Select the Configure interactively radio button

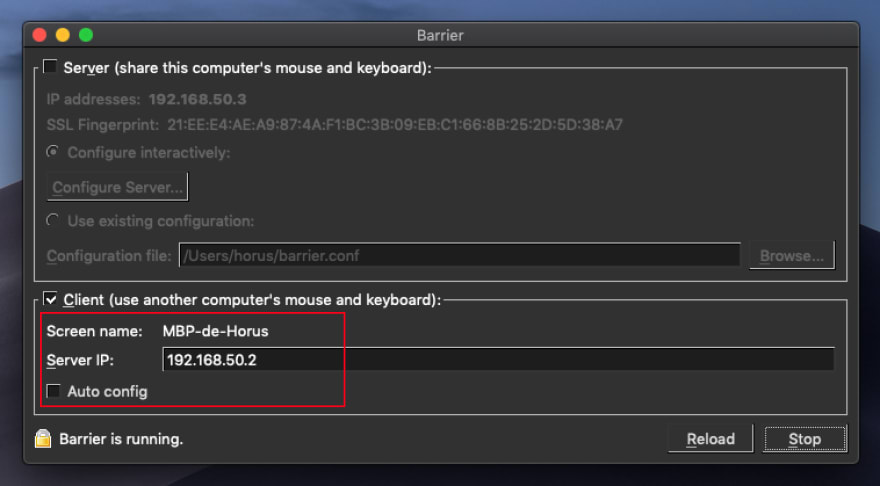tap(53, 153)
